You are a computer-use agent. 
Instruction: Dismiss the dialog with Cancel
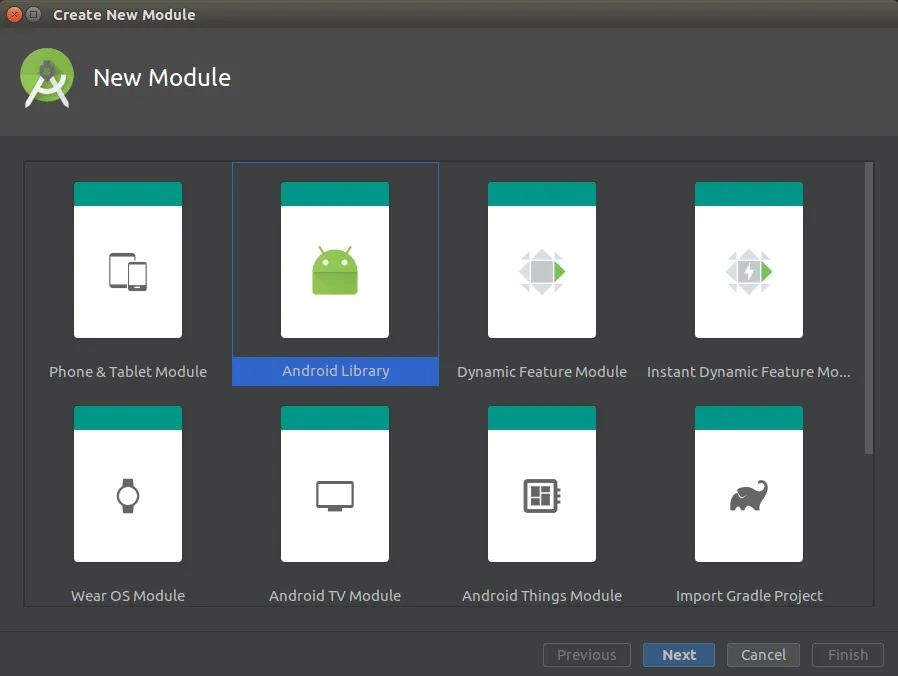763,655
